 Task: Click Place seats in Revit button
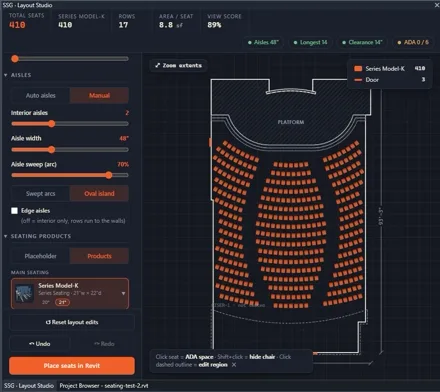72,366
